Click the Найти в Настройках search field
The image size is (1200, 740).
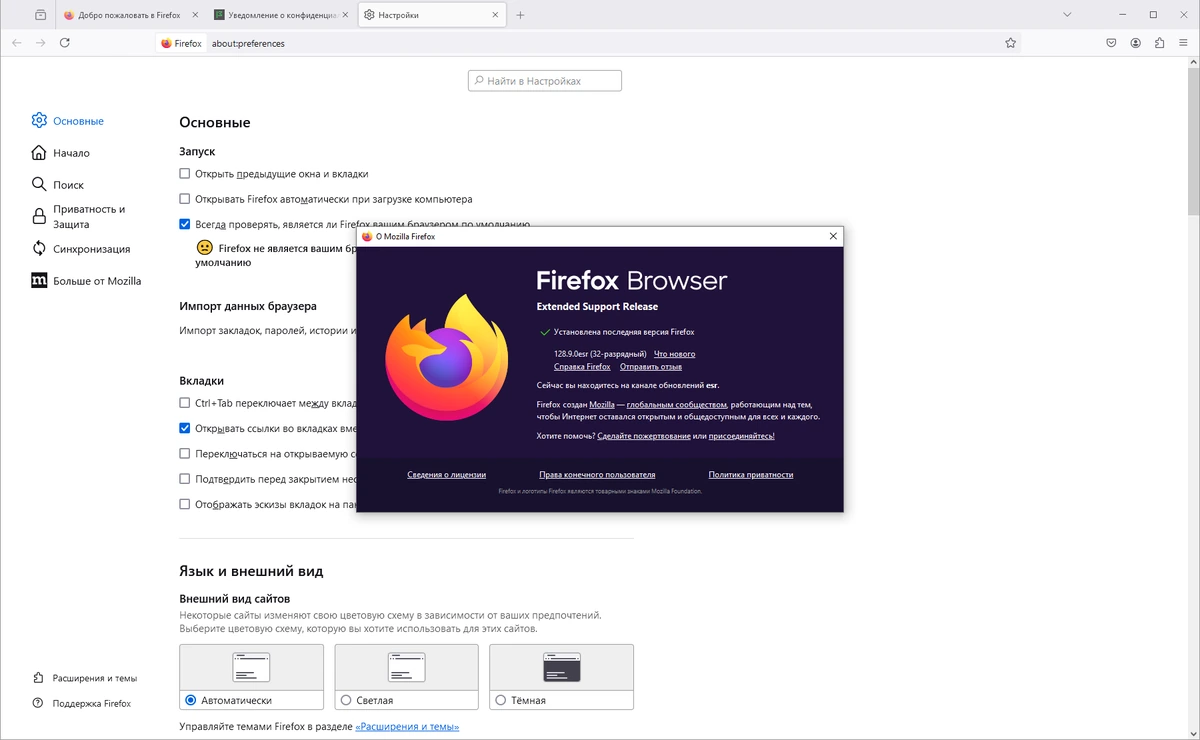pyautogui.click(x=545, y=81)
